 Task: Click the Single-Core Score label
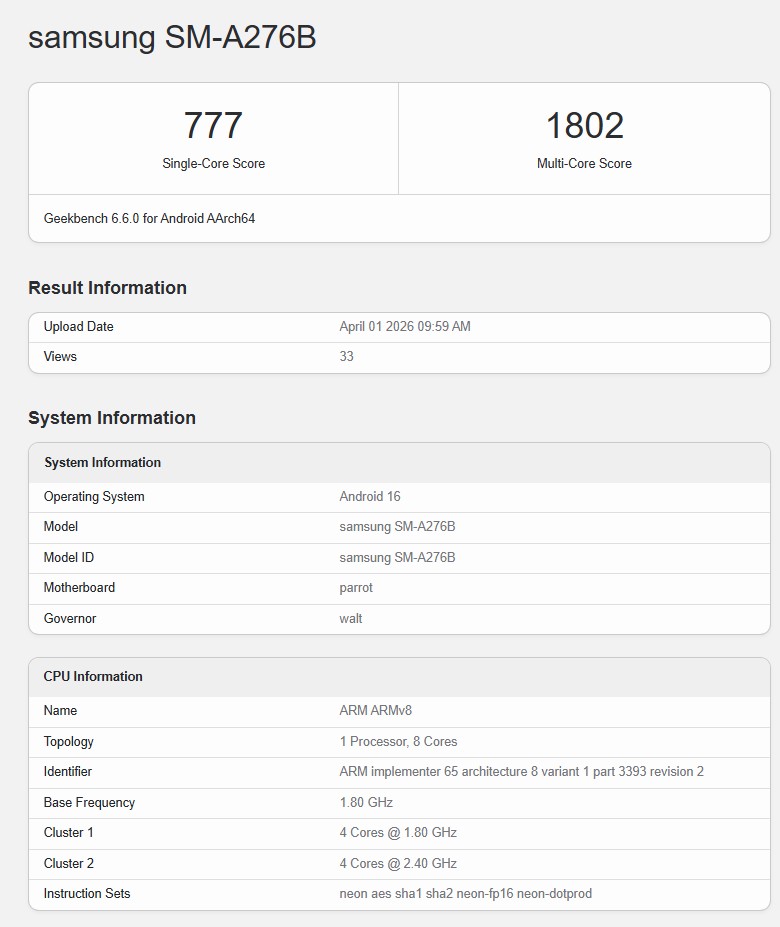pos(213,163)
